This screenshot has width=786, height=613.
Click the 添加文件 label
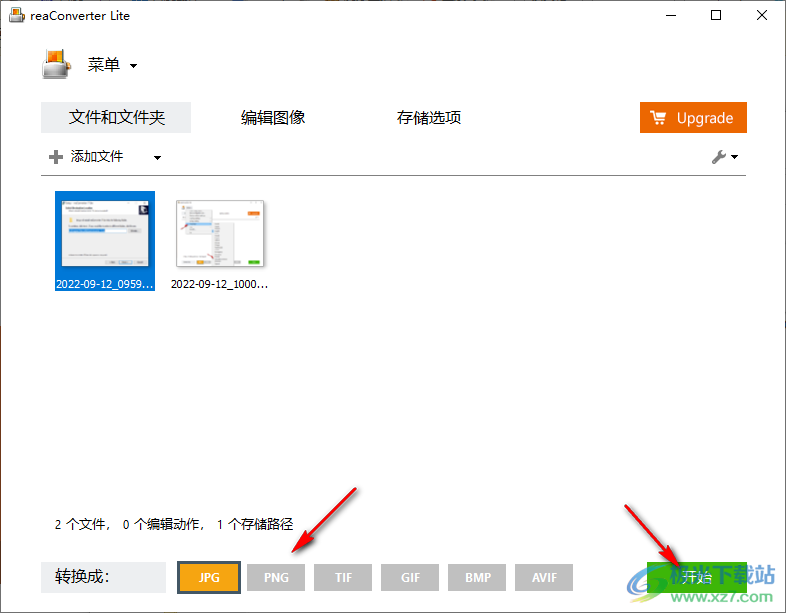coord(97,156)
